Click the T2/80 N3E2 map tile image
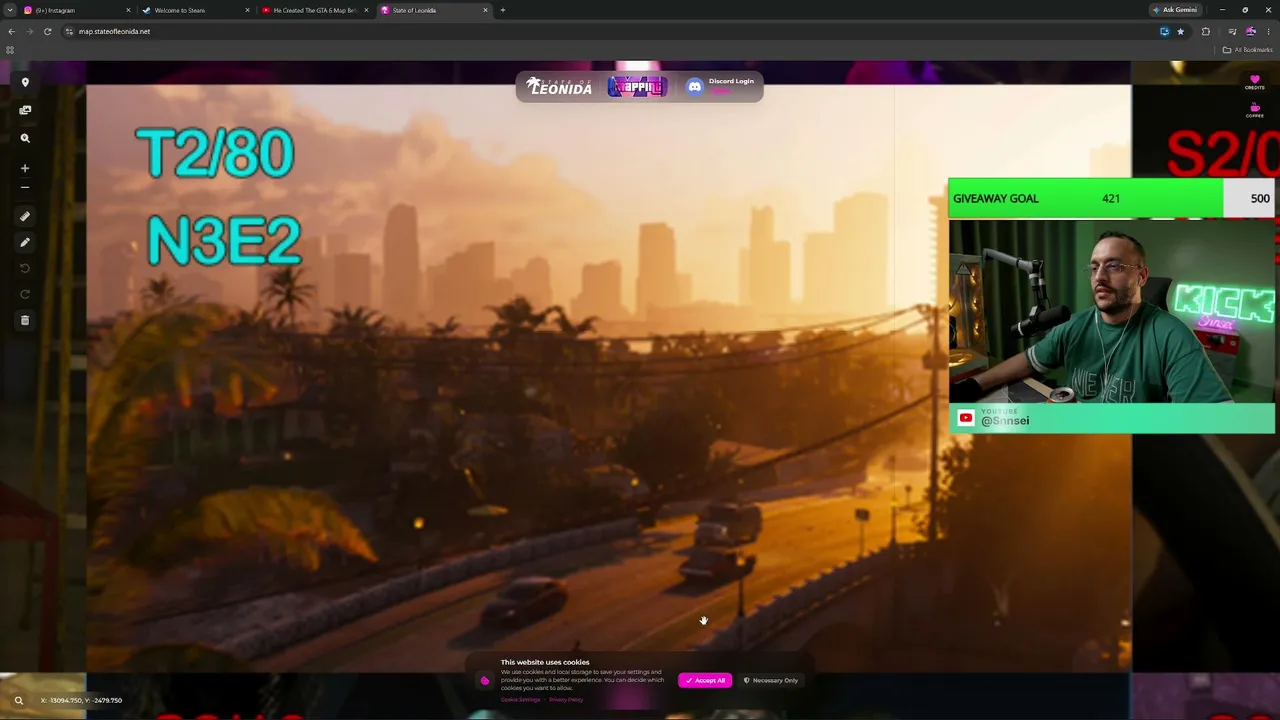1280x720 pixels. coord(608,378)
